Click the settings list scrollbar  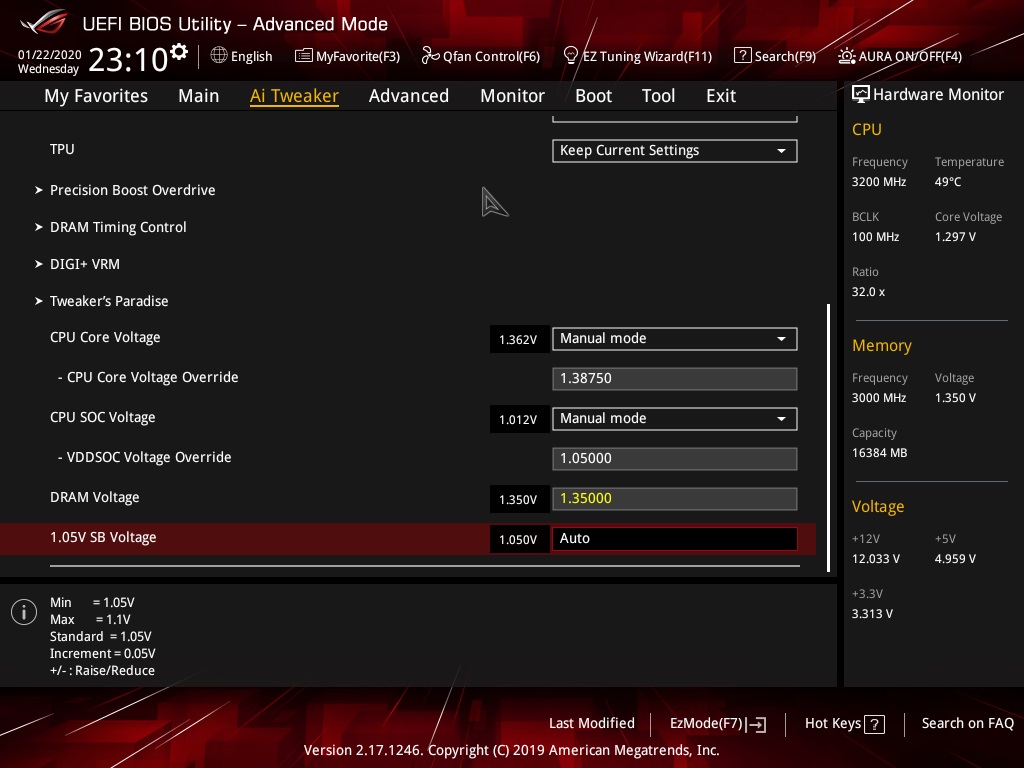(829, 438)
